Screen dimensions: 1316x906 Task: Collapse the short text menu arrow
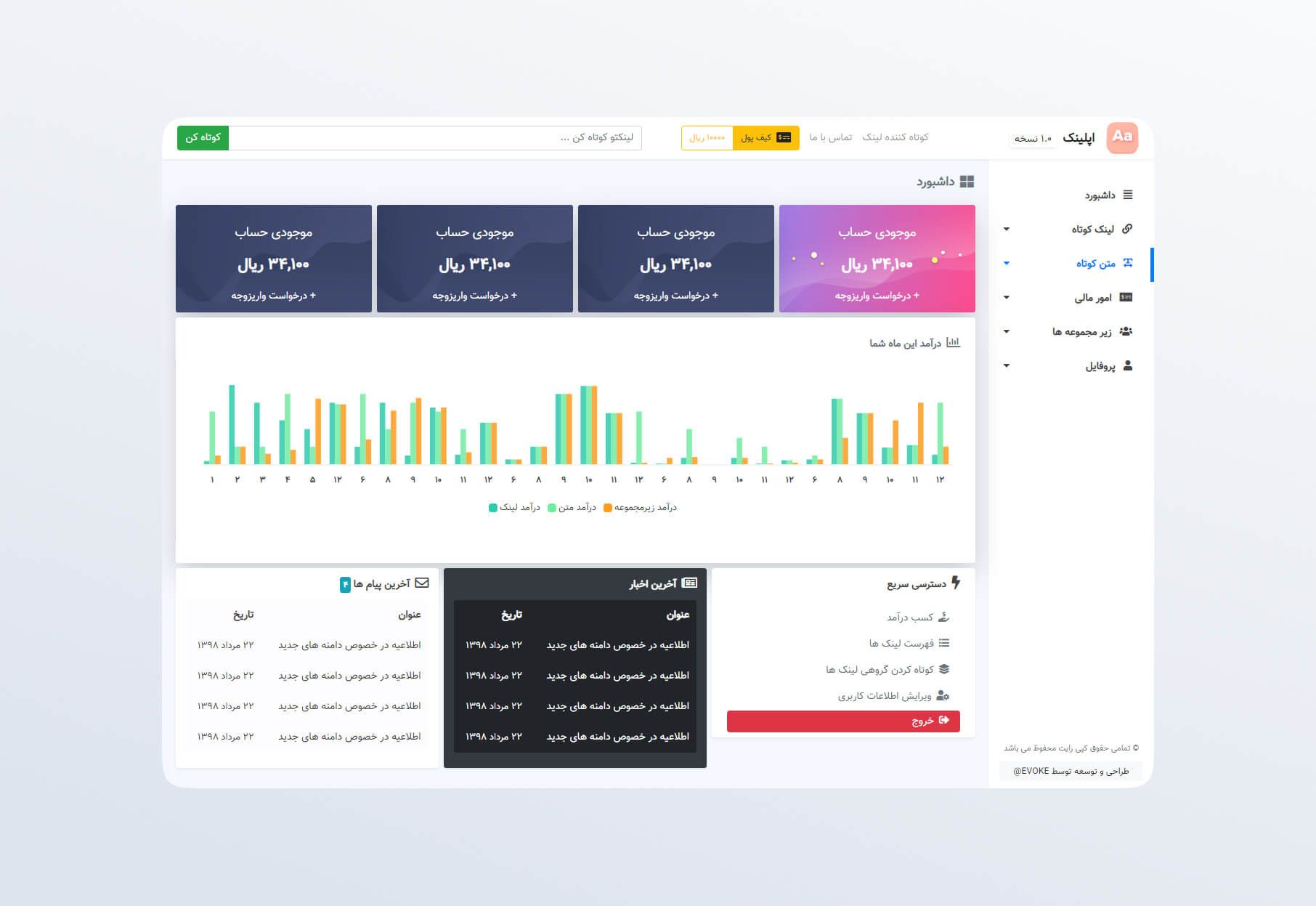tap(1007, 264)
